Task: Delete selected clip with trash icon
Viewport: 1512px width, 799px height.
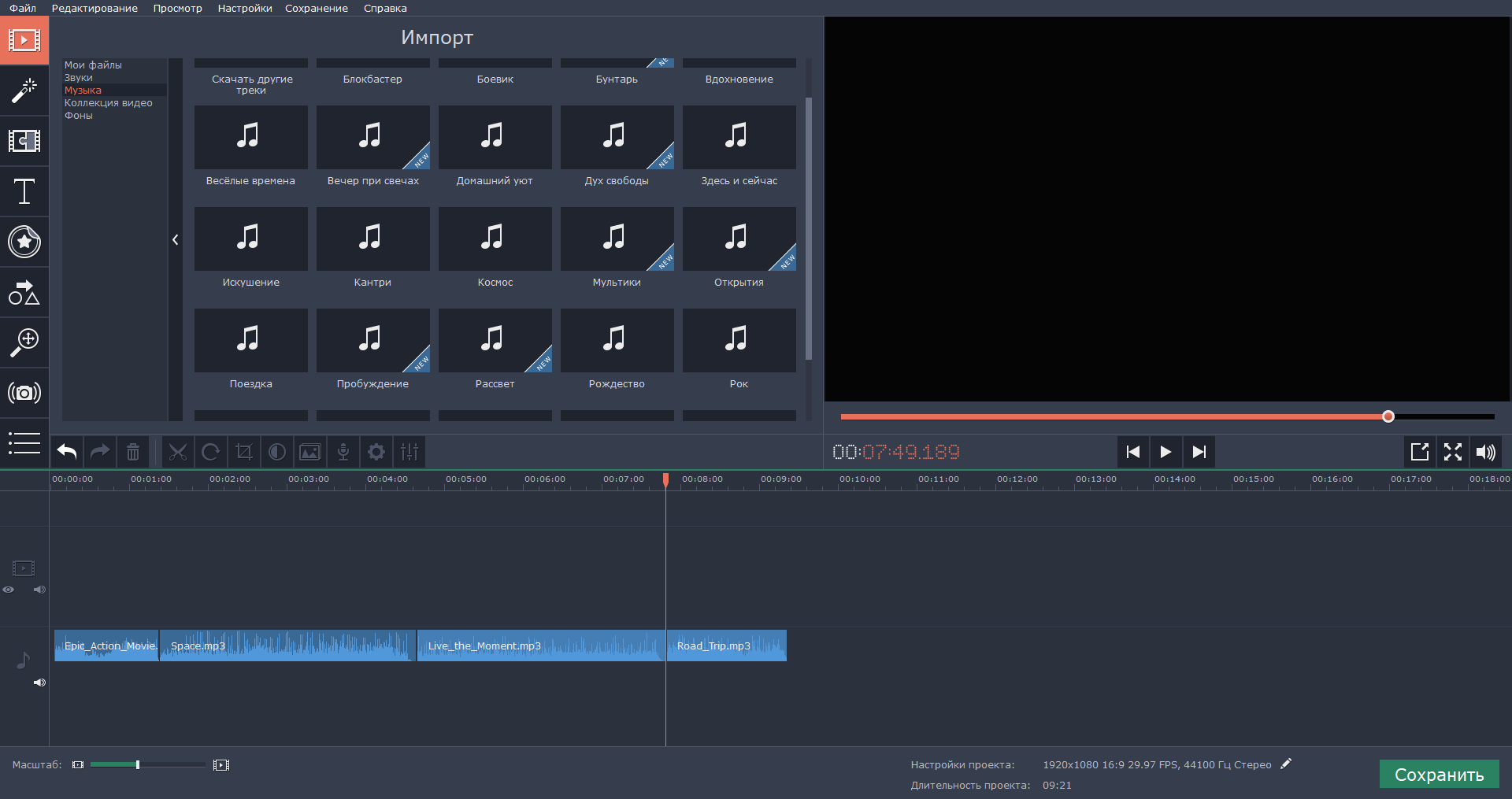Action: coord(133,452)
